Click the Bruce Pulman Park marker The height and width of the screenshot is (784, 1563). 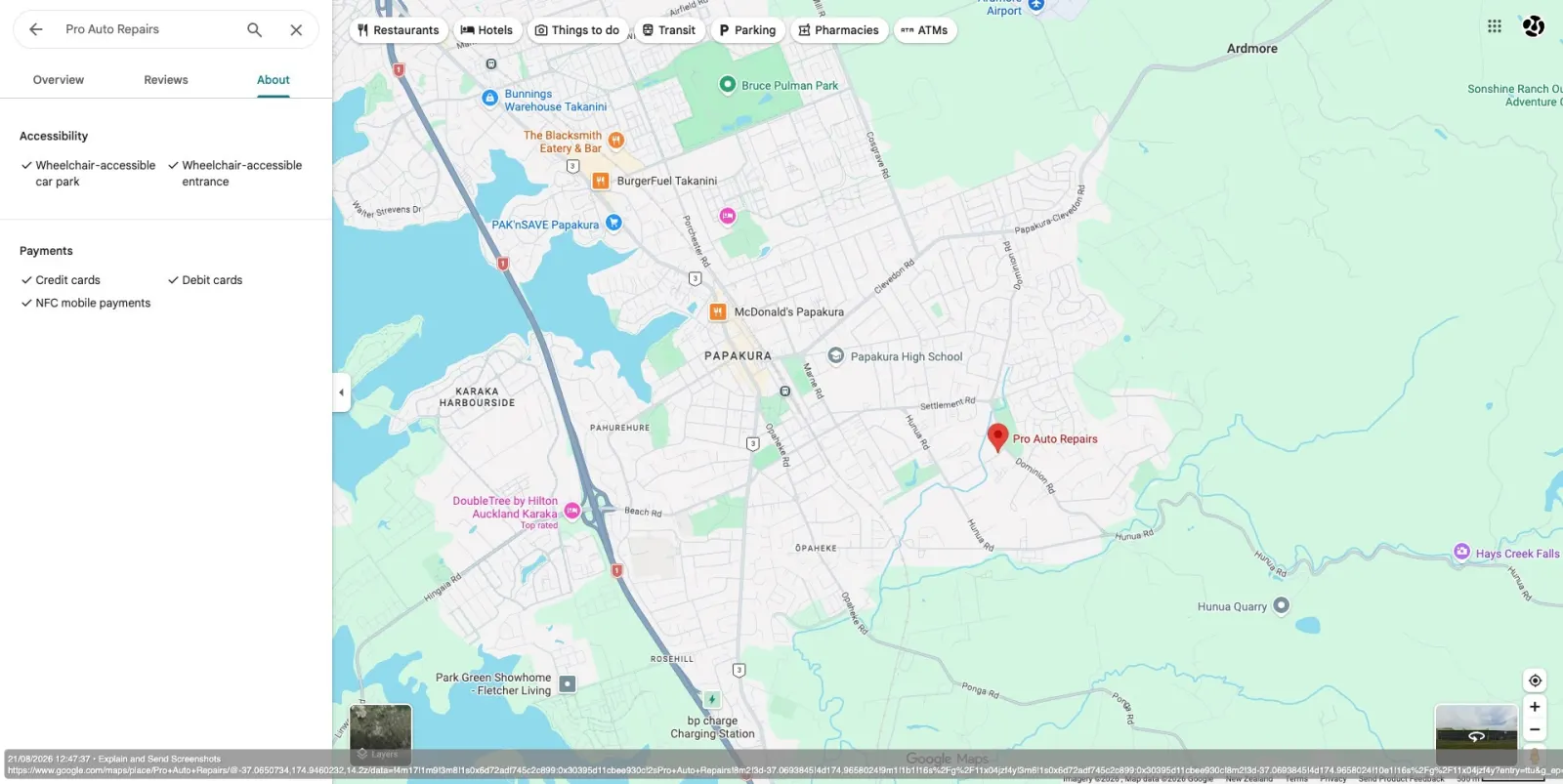[727, 84]
